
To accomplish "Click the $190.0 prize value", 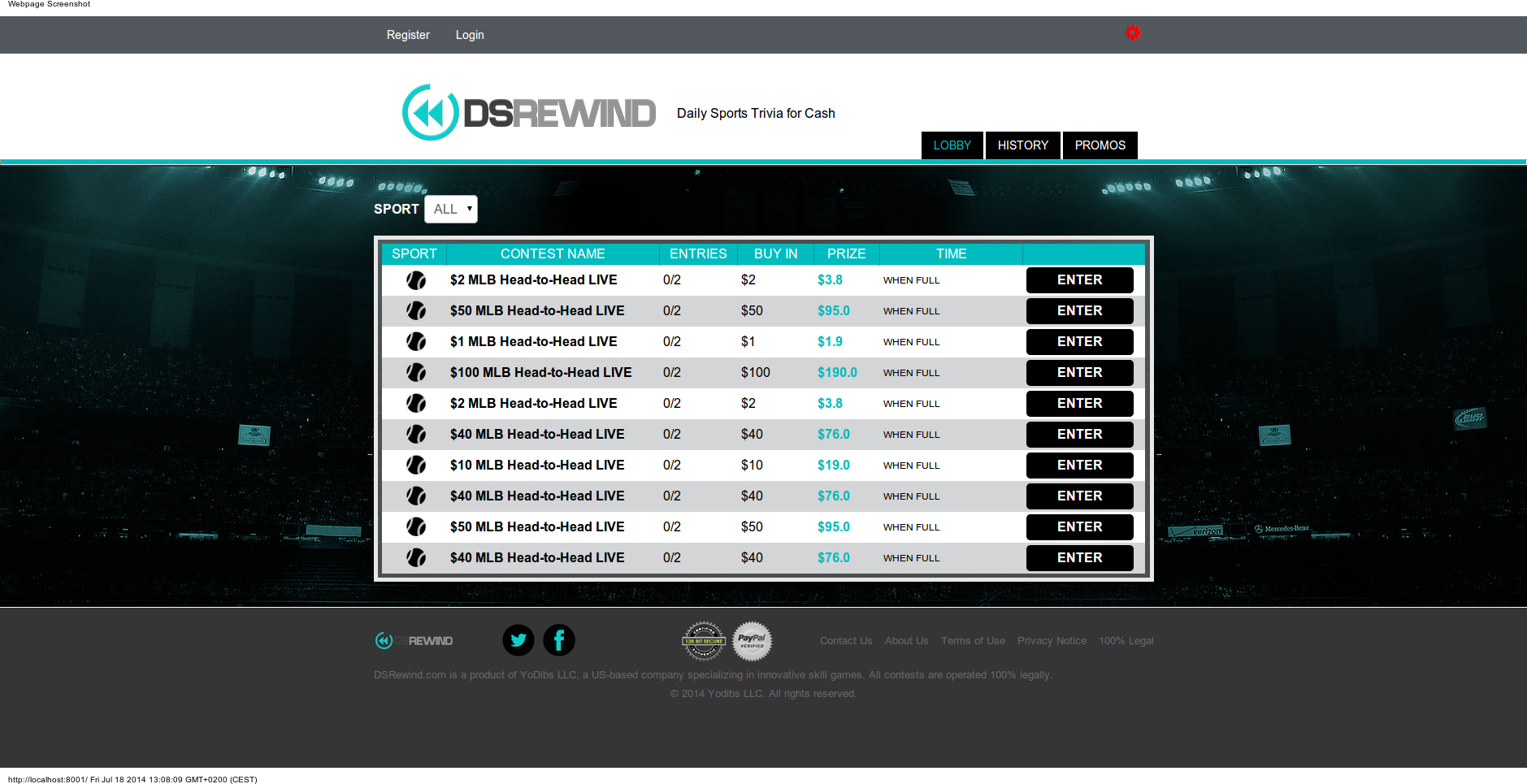I will click(837, 373).
